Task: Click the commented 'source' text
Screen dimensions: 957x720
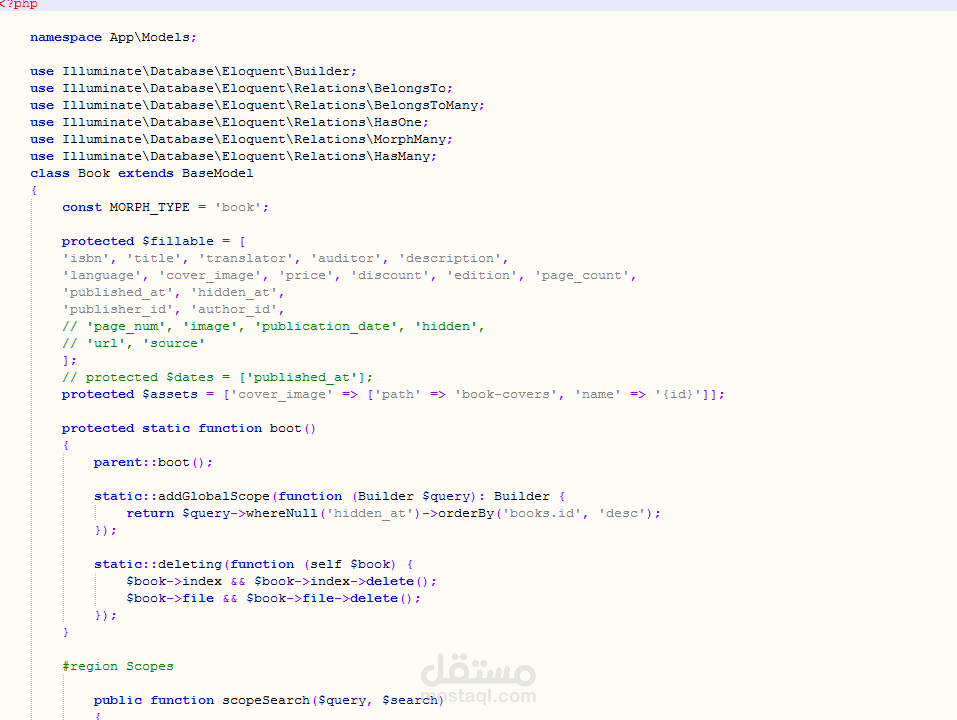Action: coord(174,344)
